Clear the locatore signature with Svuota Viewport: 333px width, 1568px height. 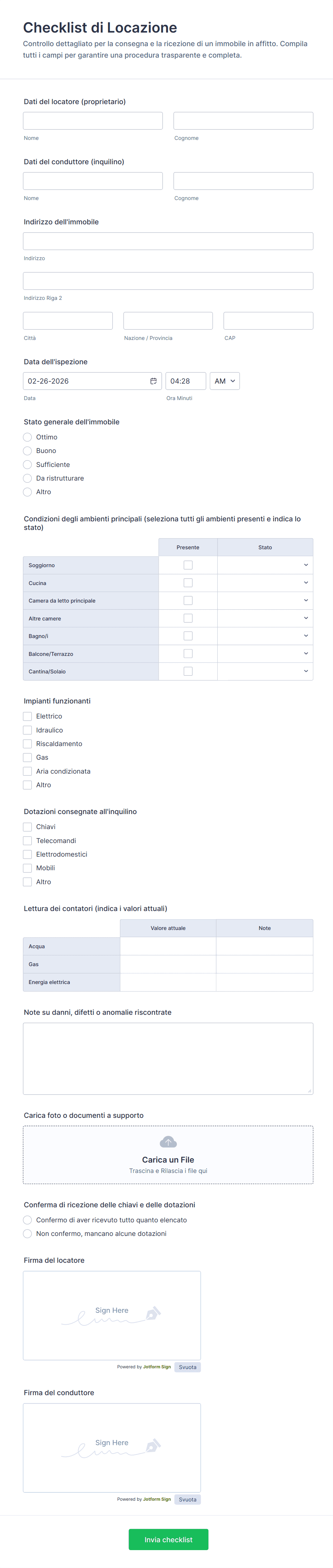pos(188,1367)
